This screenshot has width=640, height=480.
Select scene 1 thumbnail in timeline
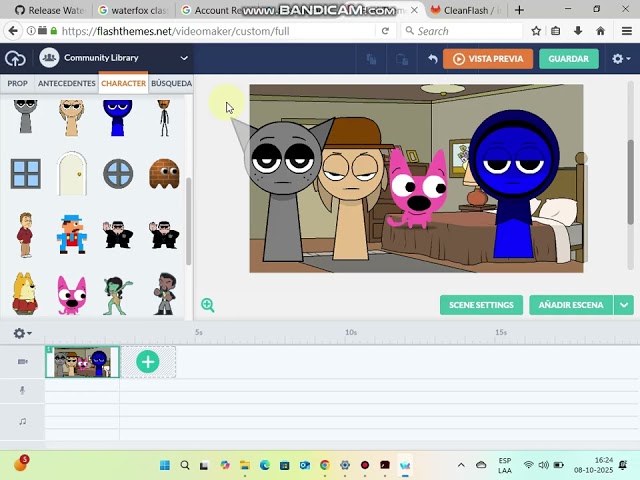coord(82,362)
